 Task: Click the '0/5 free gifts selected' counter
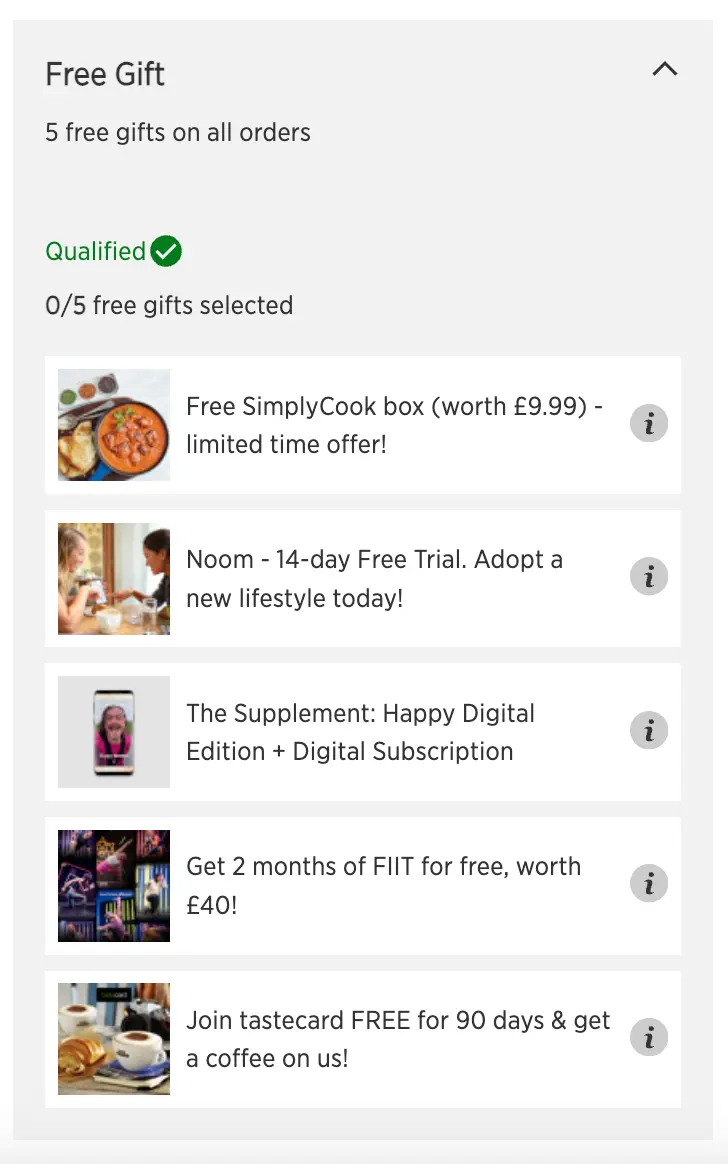pyautogui.click(x=168, y=305)
